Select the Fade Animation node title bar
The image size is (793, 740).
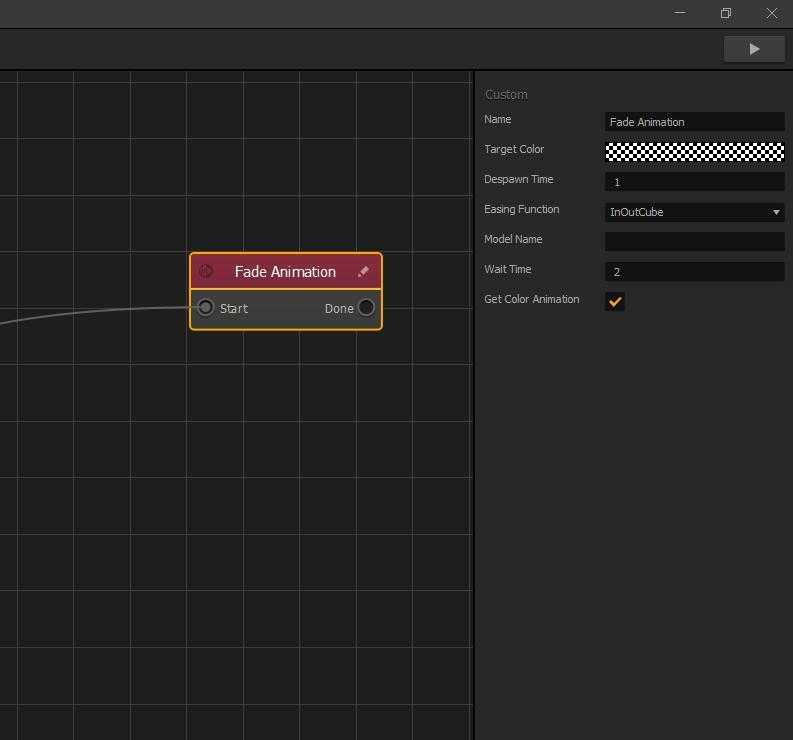point(285,272)
